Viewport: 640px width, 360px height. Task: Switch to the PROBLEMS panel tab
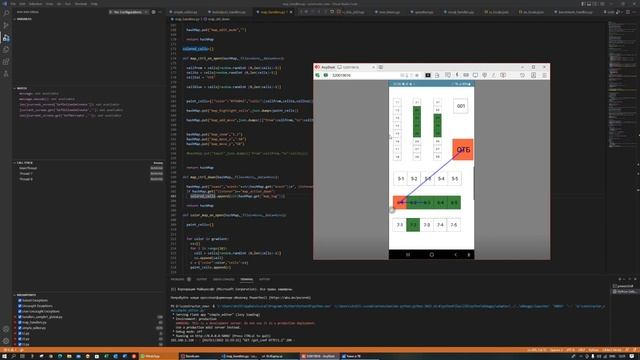(x=178, y=279)
